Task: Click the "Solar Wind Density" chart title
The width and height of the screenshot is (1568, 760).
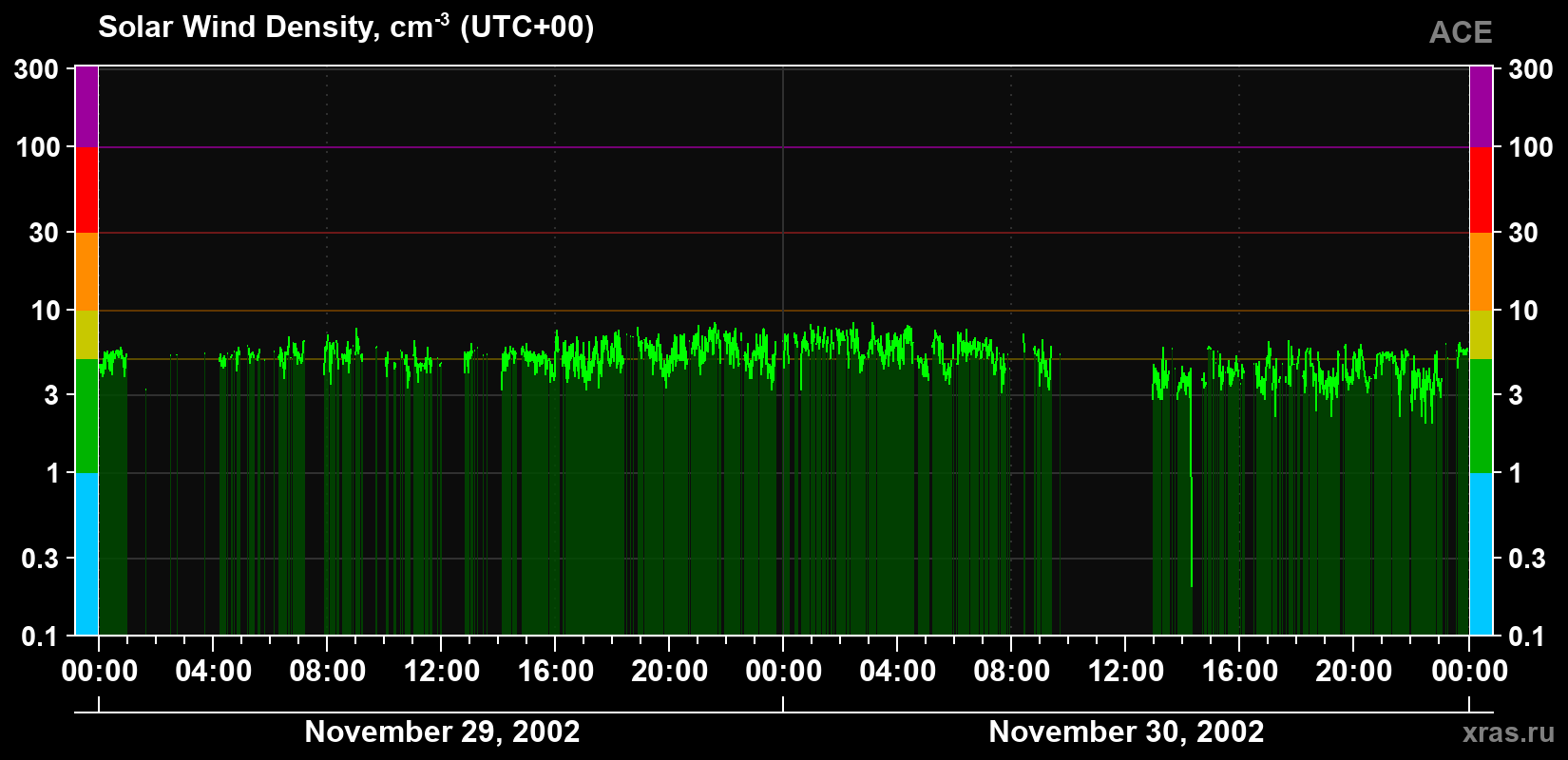Action: point(346,27)
